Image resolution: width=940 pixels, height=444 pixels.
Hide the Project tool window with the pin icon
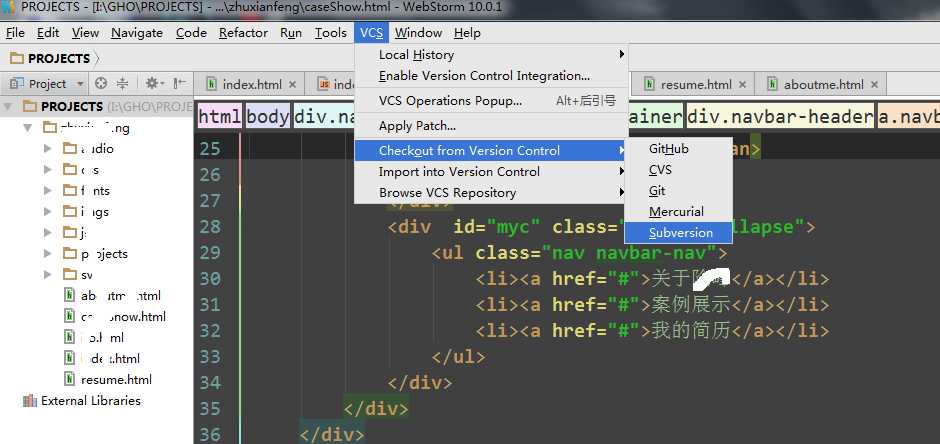[x=179, y=83]
